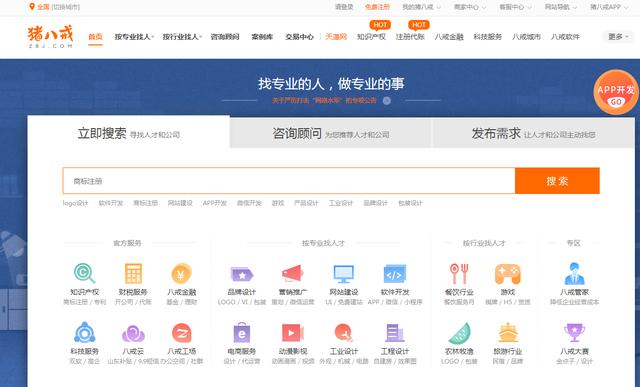
Task: Click the orange 搜索 button
Action: tap(557, 181)
